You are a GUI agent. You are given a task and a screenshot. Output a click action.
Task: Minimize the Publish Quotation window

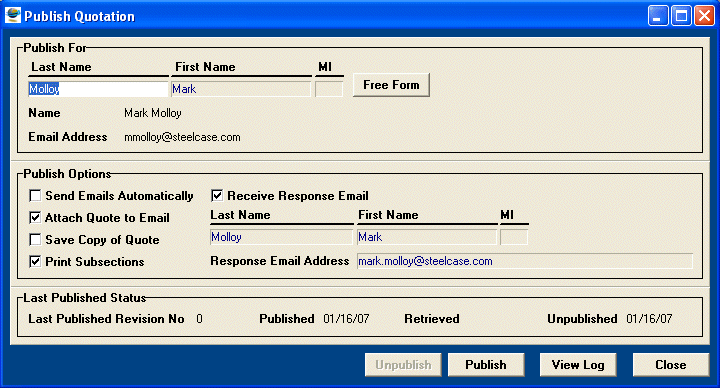click(x=658, y=16)
